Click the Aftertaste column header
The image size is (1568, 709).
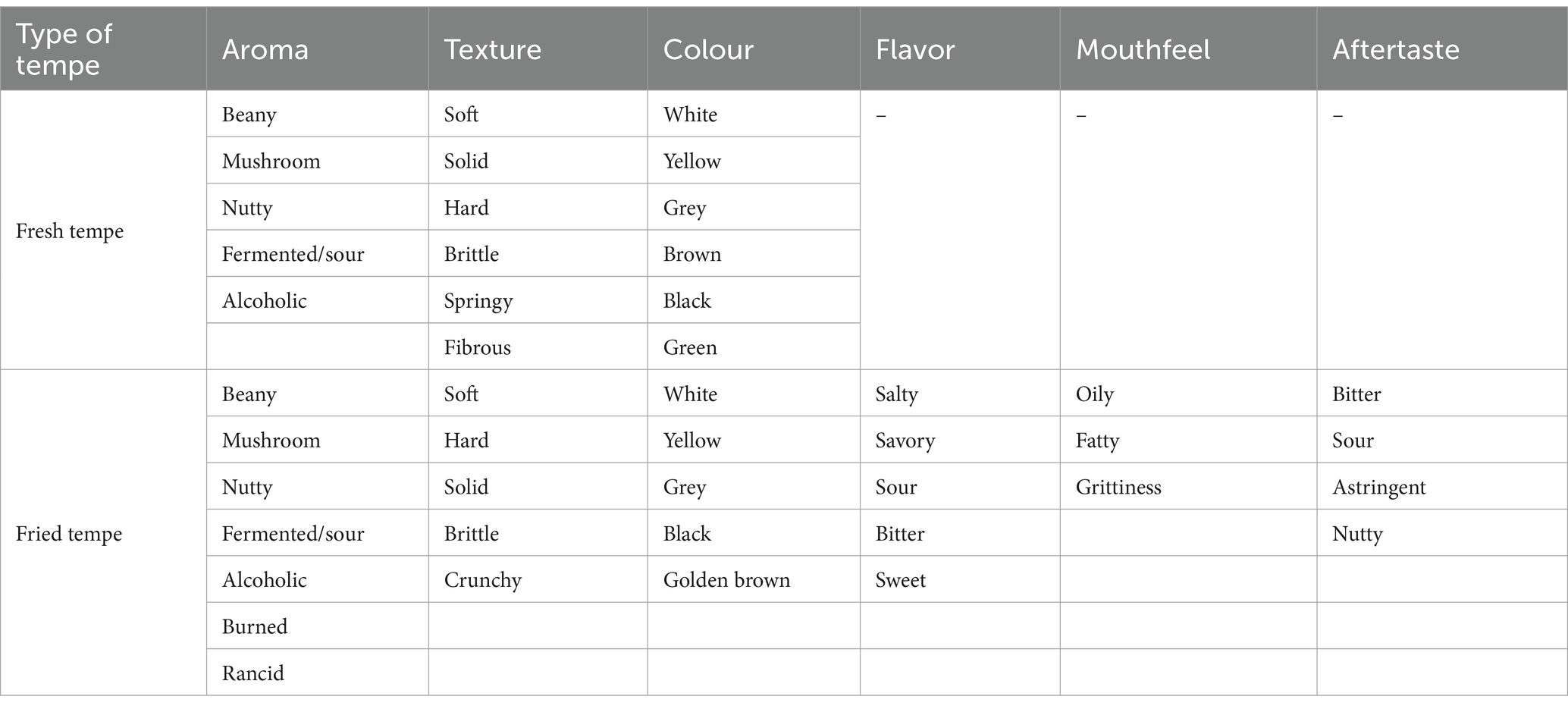click(1442, 49)
